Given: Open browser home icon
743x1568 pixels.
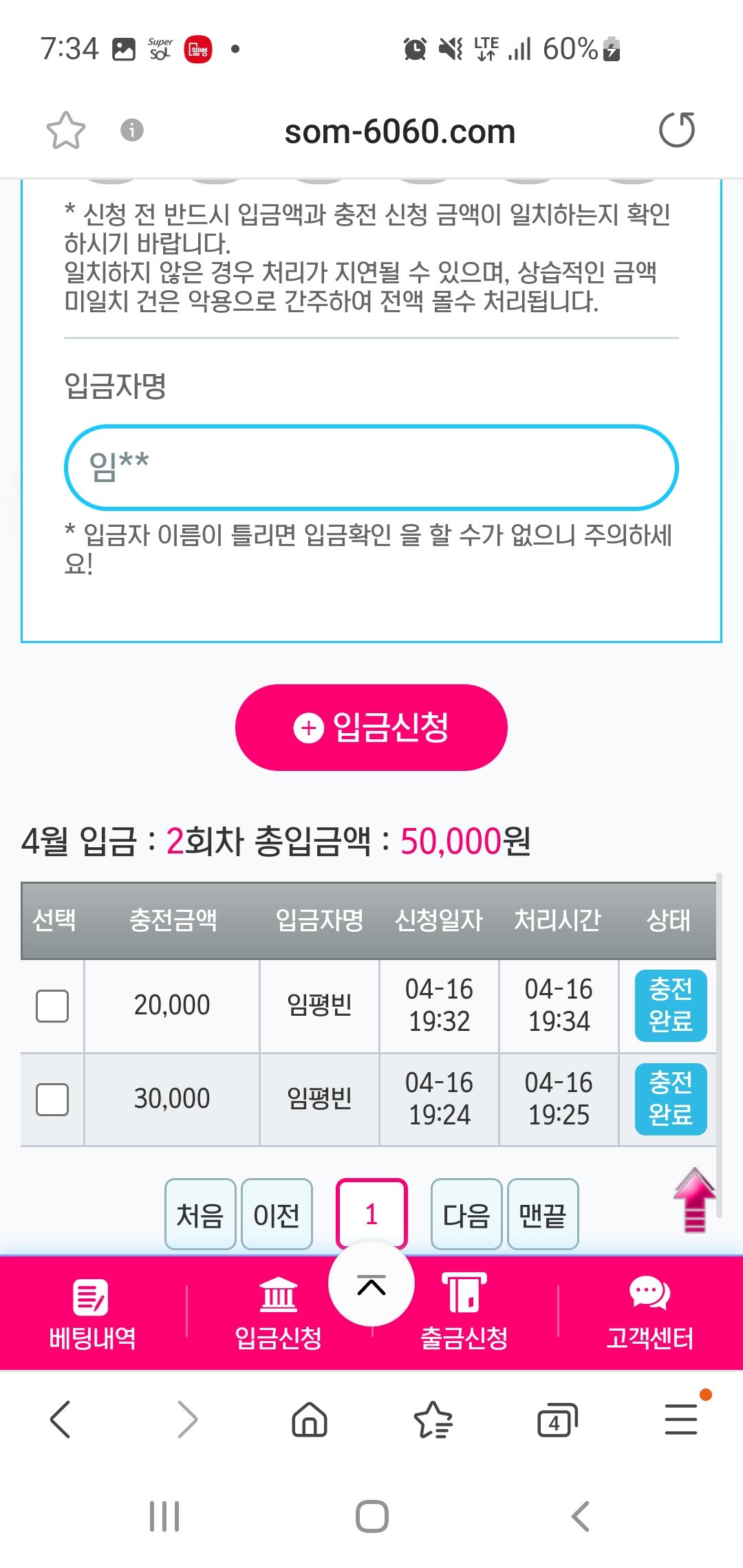Looking at the screenshot, I should (x=310, y=1420).
